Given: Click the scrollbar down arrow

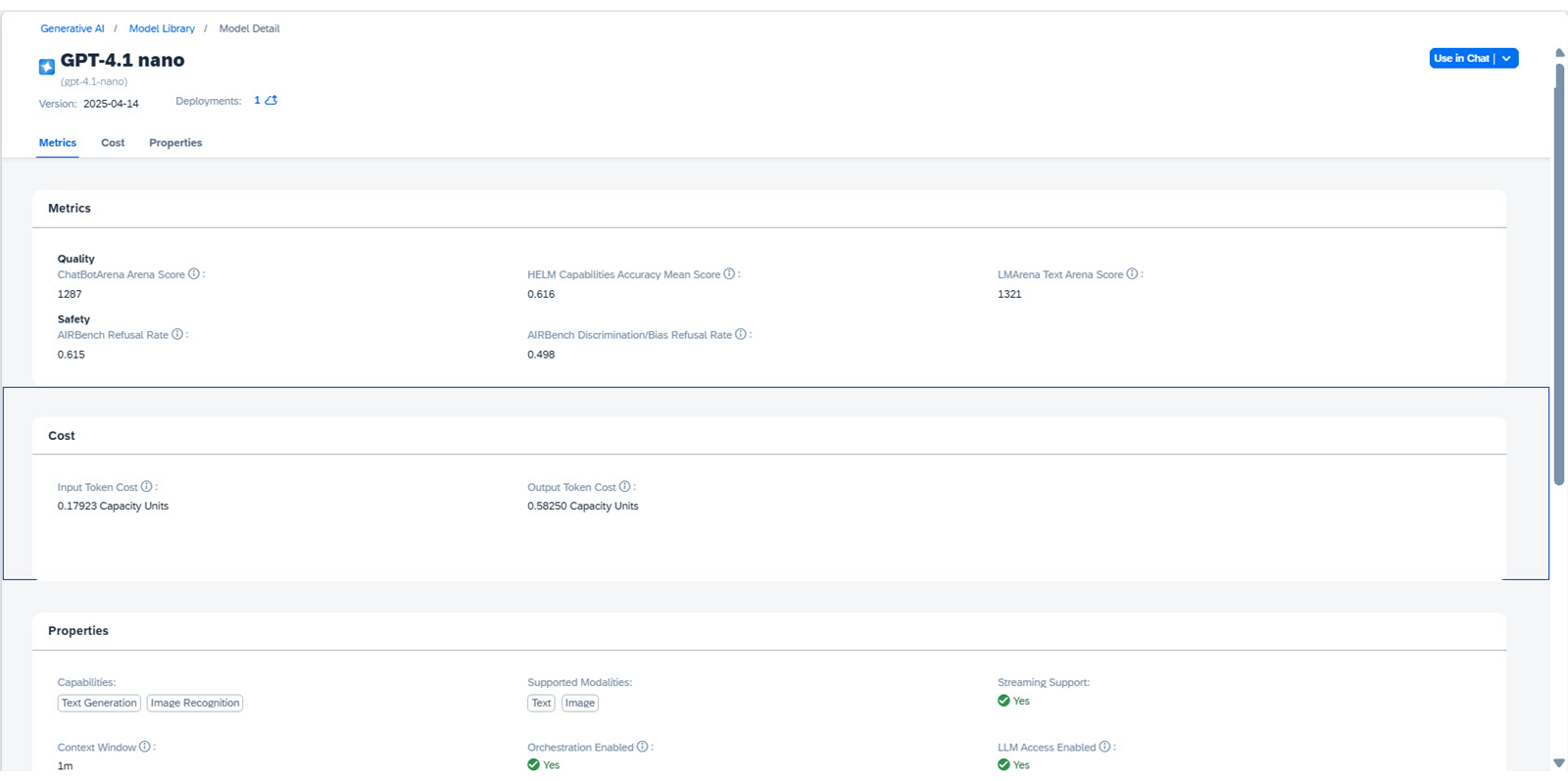Looking at the screenshot, I should pos(1559,762).
